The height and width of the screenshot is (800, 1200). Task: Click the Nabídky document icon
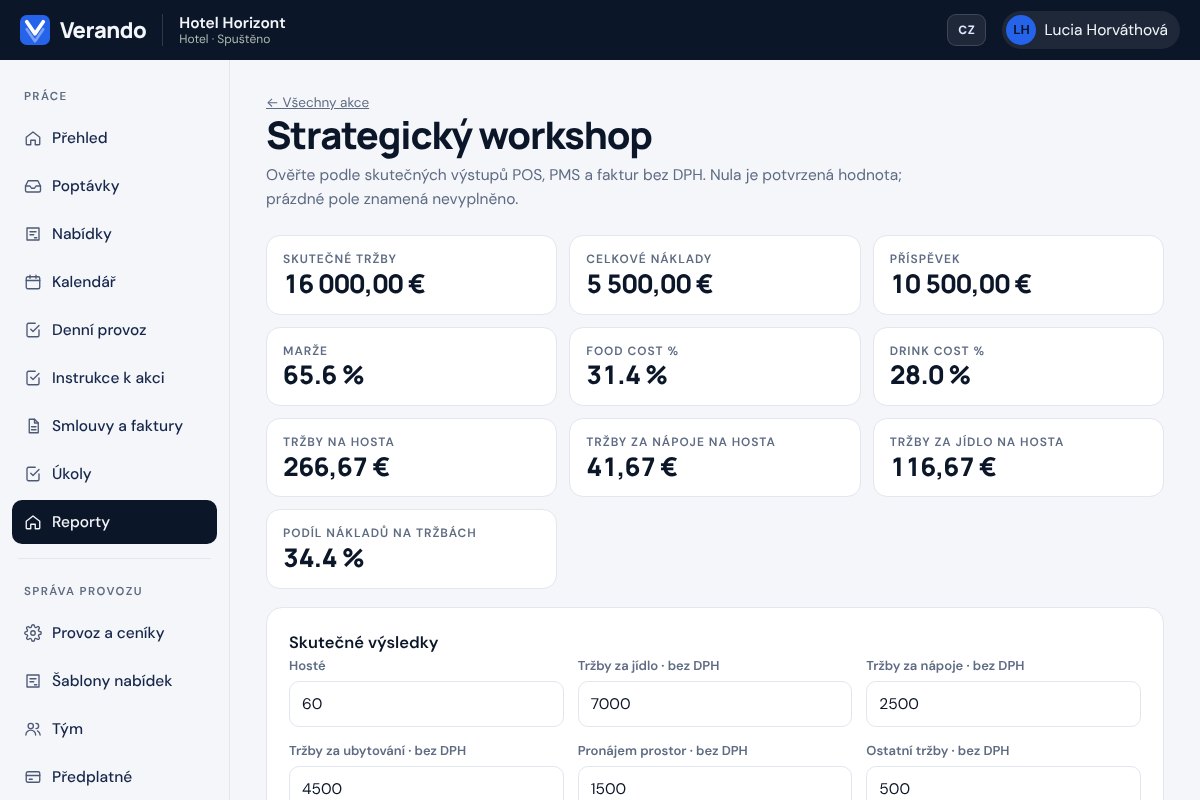point(33,234)
